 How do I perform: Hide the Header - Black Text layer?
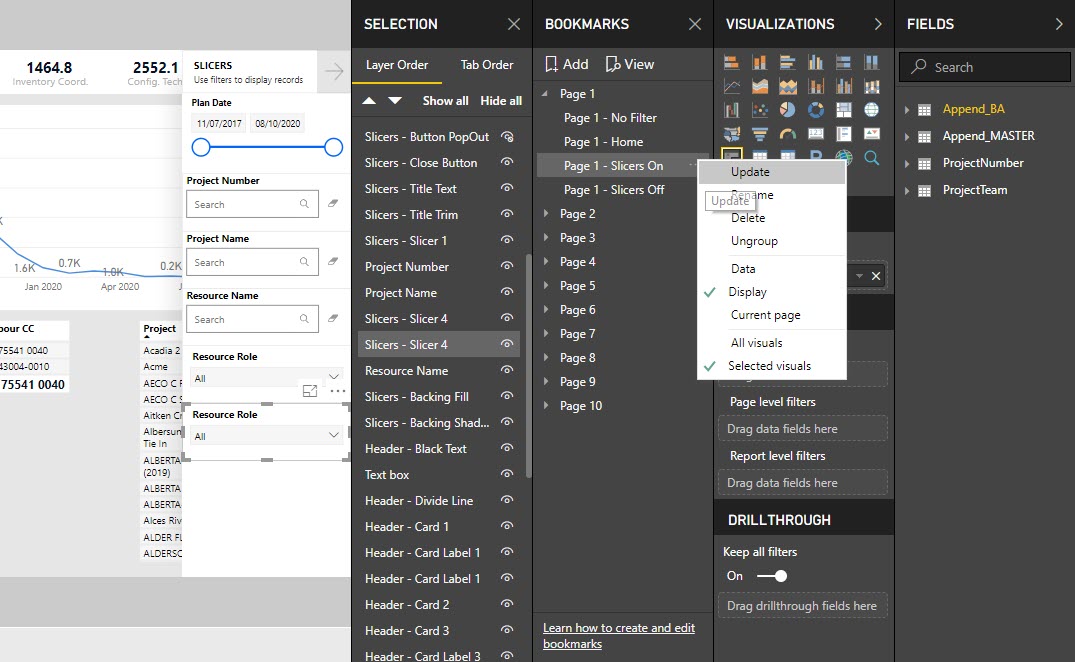click(x=507, y=449)
